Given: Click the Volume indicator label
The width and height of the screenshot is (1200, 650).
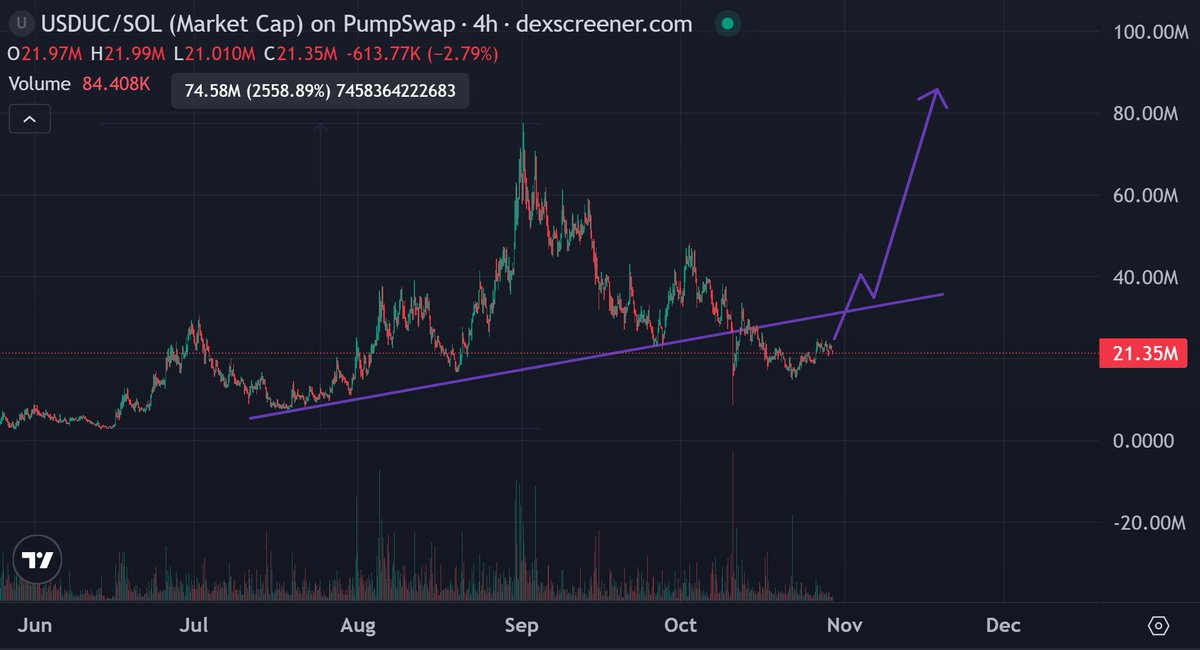Looking at the screenshot, I should (x=39, y=84).
